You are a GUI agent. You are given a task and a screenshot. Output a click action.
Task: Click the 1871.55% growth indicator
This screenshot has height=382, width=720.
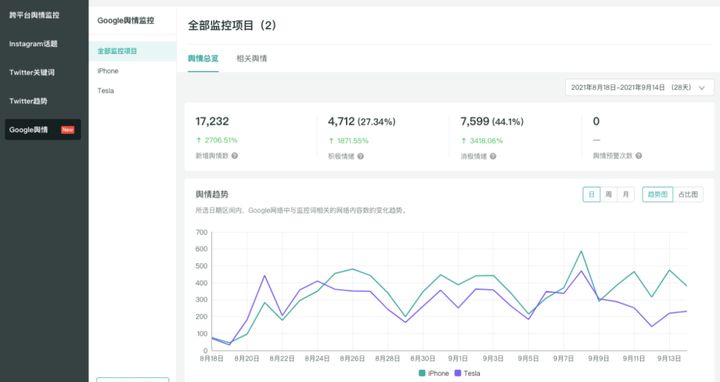(x=349, y=140)
